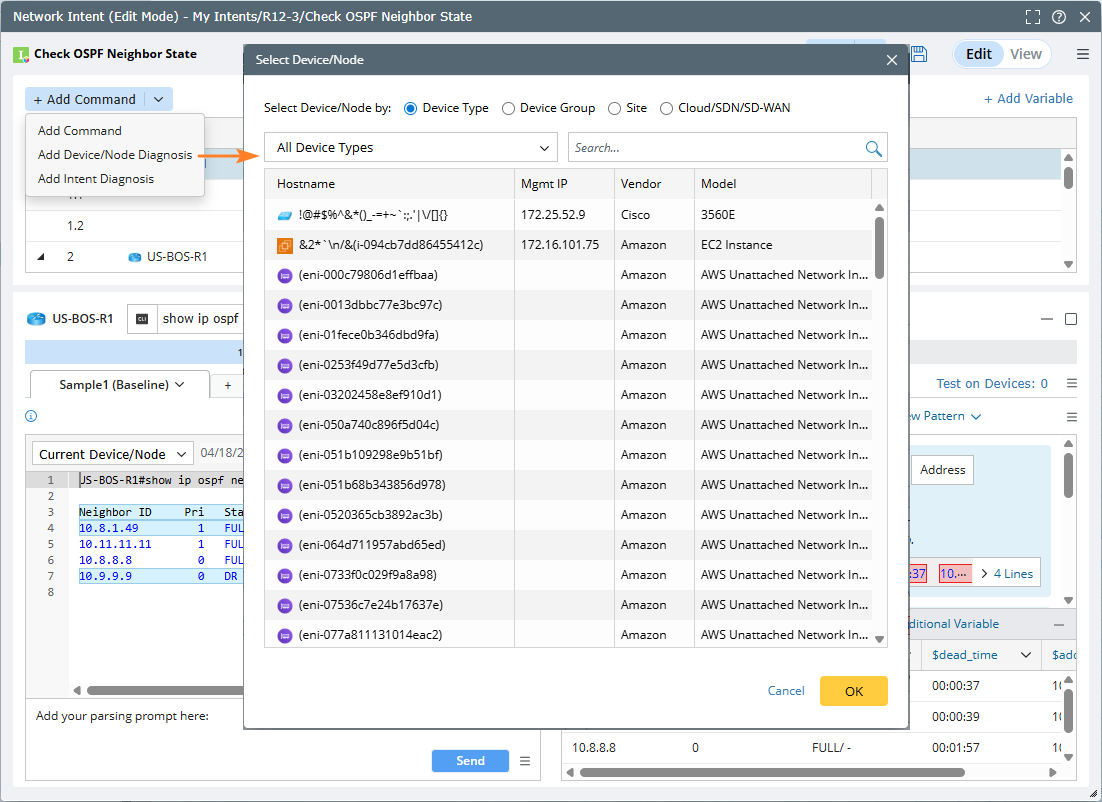
Task: Select the Site radio button
Action: (615, 108)
